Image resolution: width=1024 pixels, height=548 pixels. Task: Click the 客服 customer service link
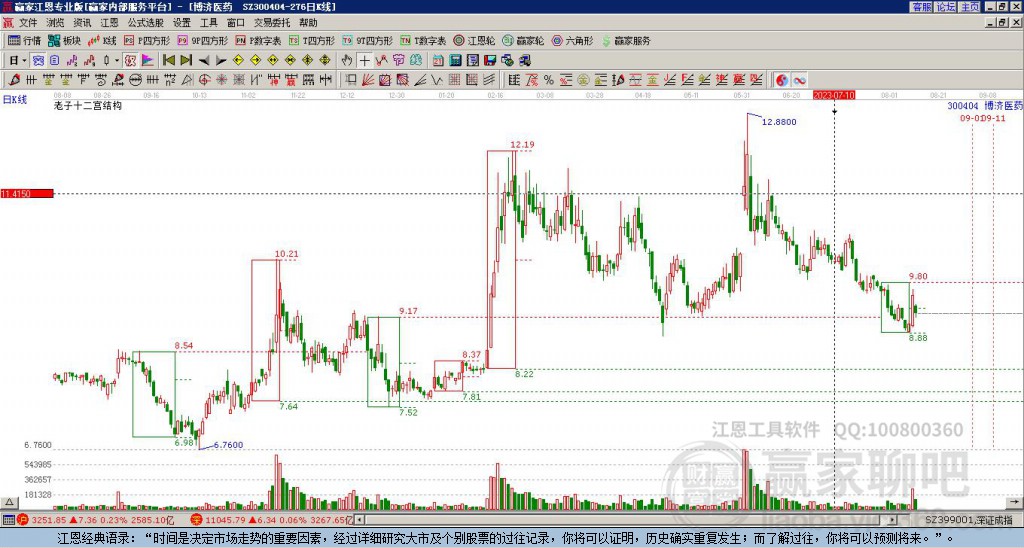[x=921, y=7]
